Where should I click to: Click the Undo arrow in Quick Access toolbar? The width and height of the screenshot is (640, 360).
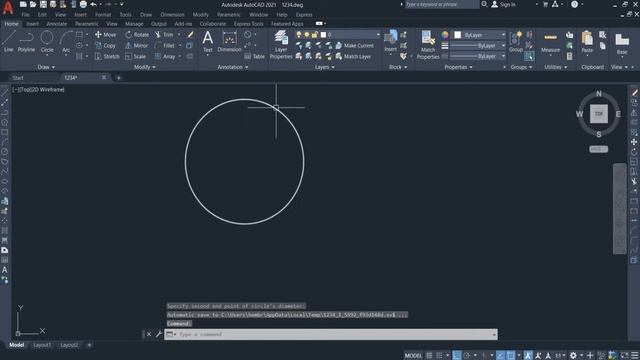click(93, 4)
